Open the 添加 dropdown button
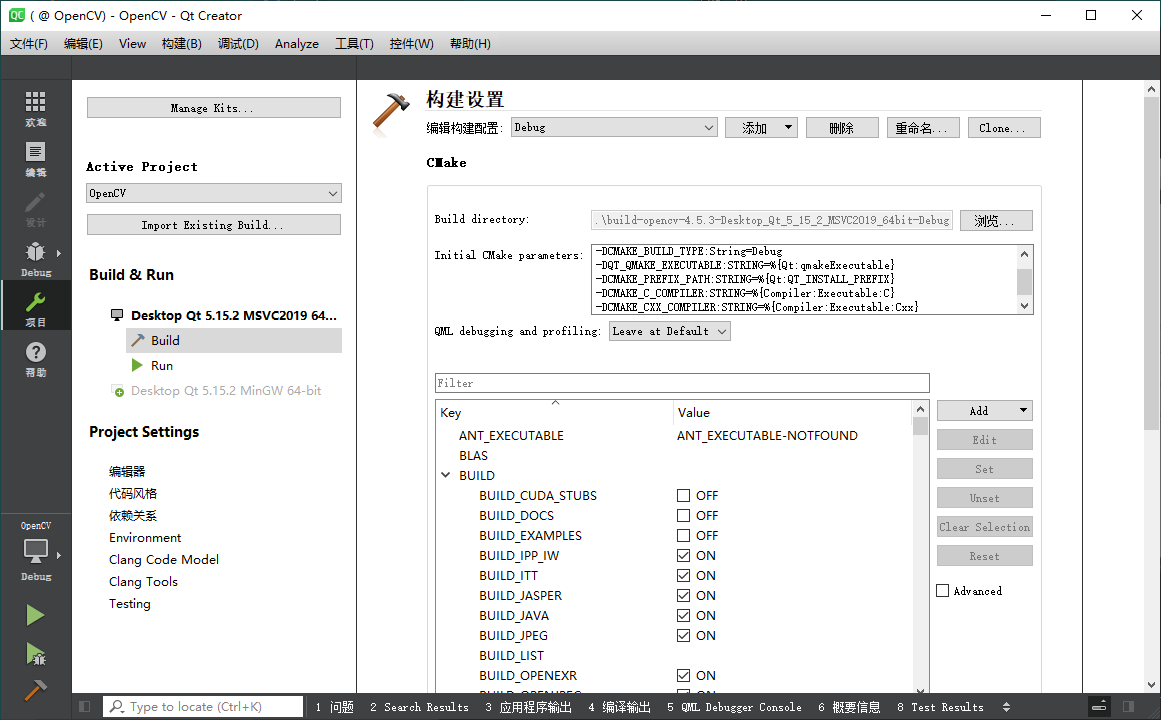 [x=761, y=127]
